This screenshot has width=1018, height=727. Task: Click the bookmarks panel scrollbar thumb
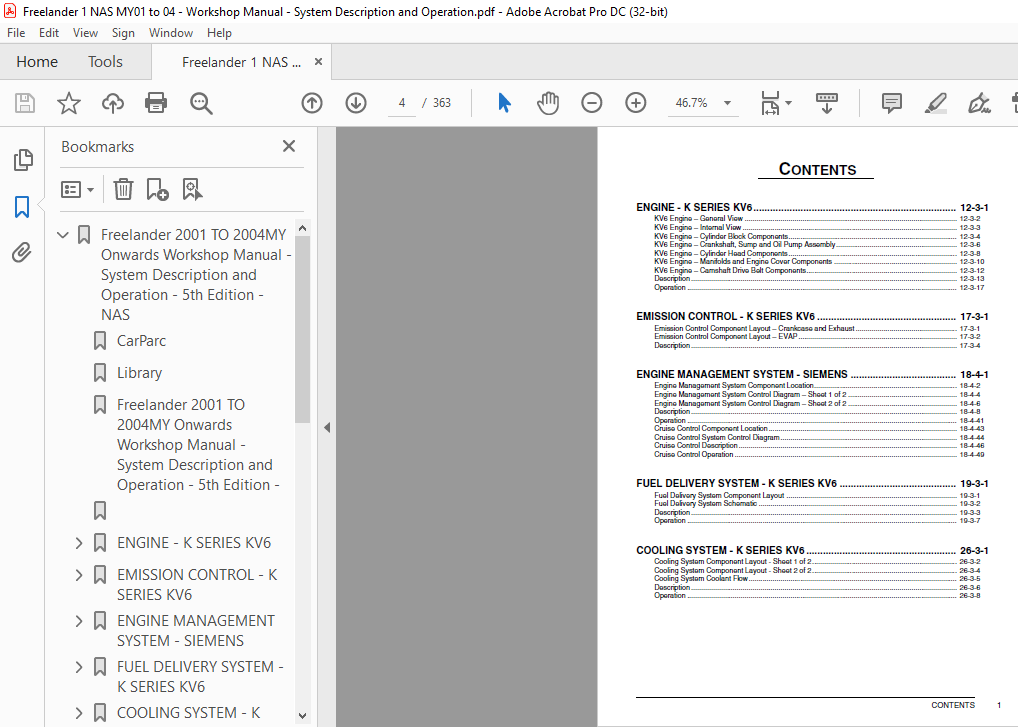click(x=302, y=328)
